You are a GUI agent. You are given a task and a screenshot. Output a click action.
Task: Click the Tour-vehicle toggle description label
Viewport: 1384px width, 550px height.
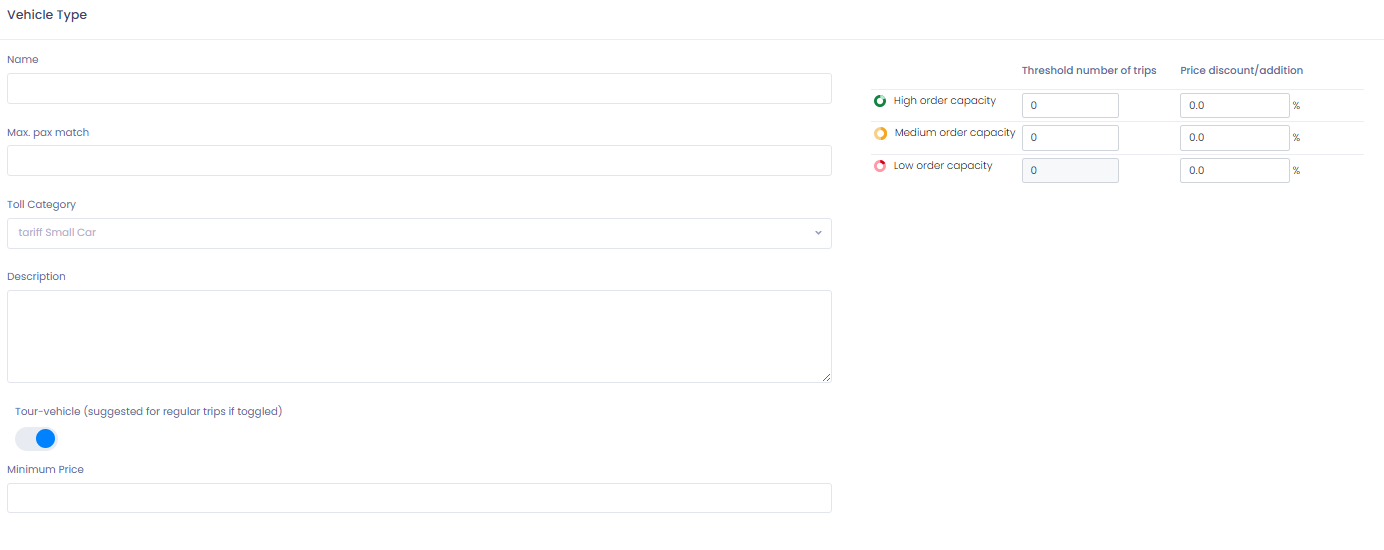click(149, 412)
